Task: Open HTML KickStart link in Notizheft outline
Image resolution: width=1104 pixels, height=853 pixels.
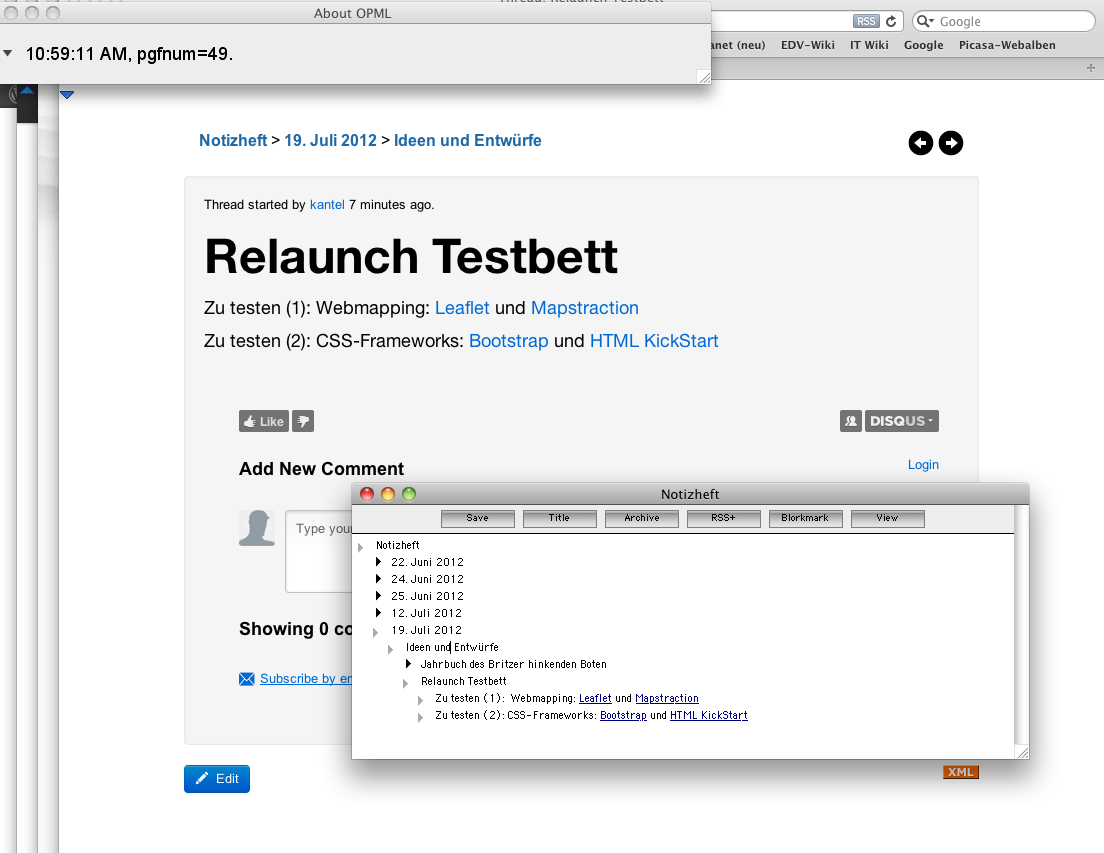Action: 709,715
